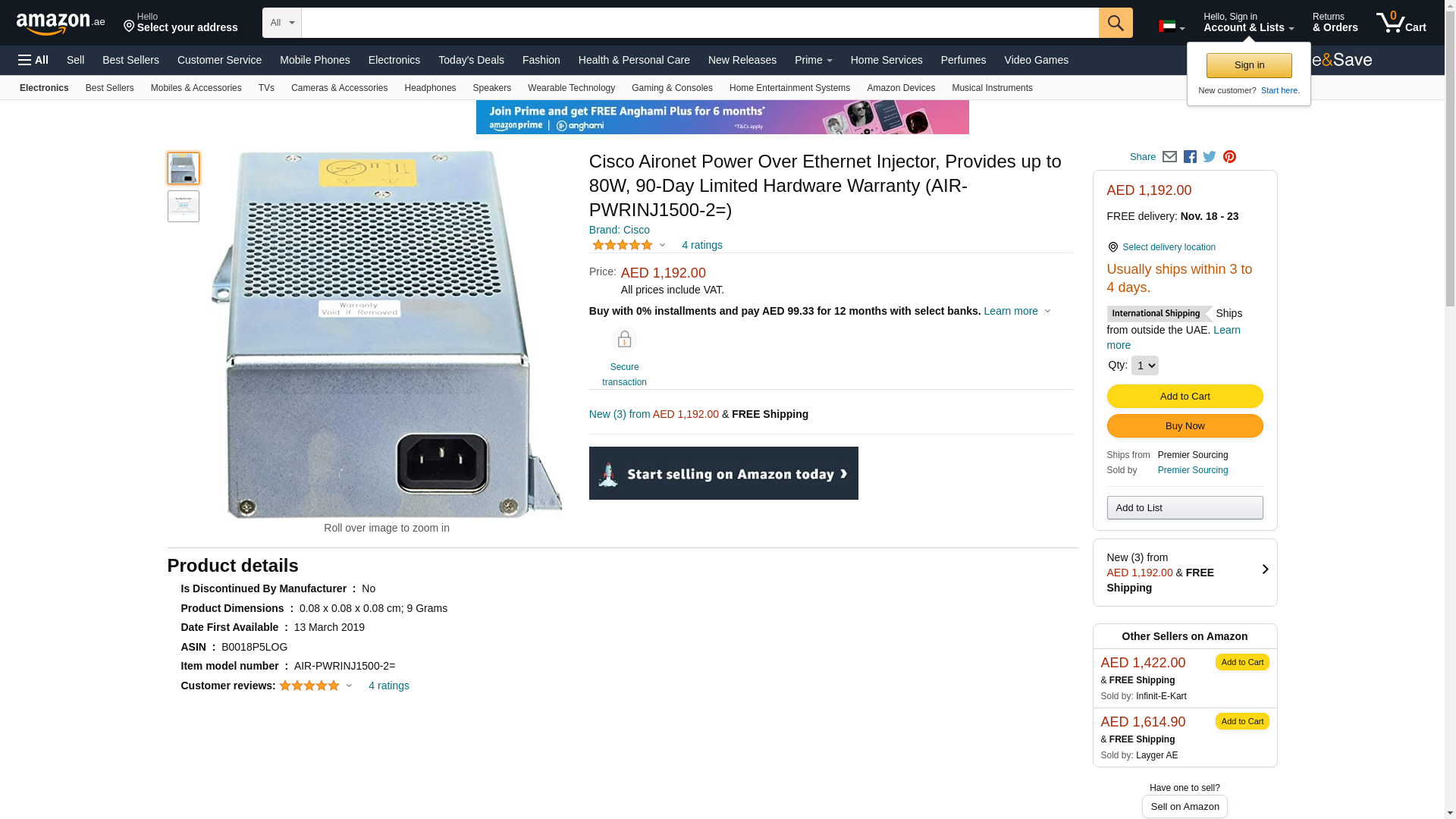This screenshot has width=1456, height=819.
Task: Open the search category All dropdown
Action: [281, 23]
